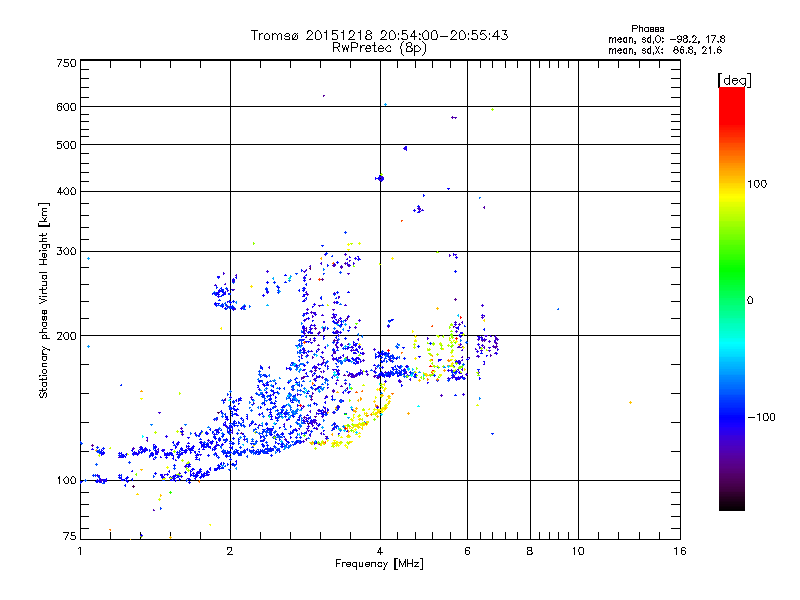Click the 'mean, sd,X: 86.8, 21.6' line
The height and width of the screenshot is (600, 800).
(x=665, y=50)
